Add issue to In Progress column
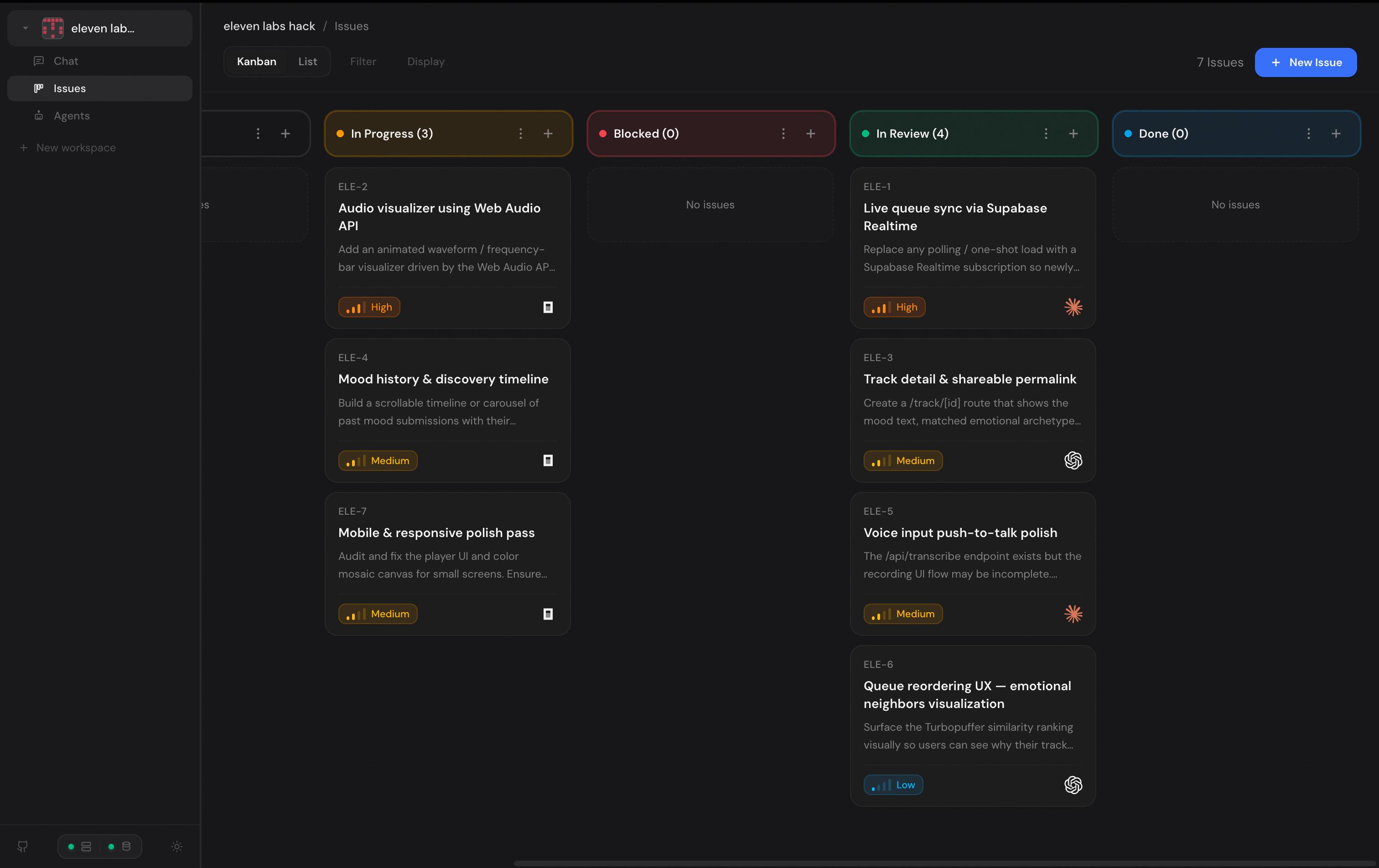The height and width of the screenshot is (868, 1379). [x=548, y=134]
